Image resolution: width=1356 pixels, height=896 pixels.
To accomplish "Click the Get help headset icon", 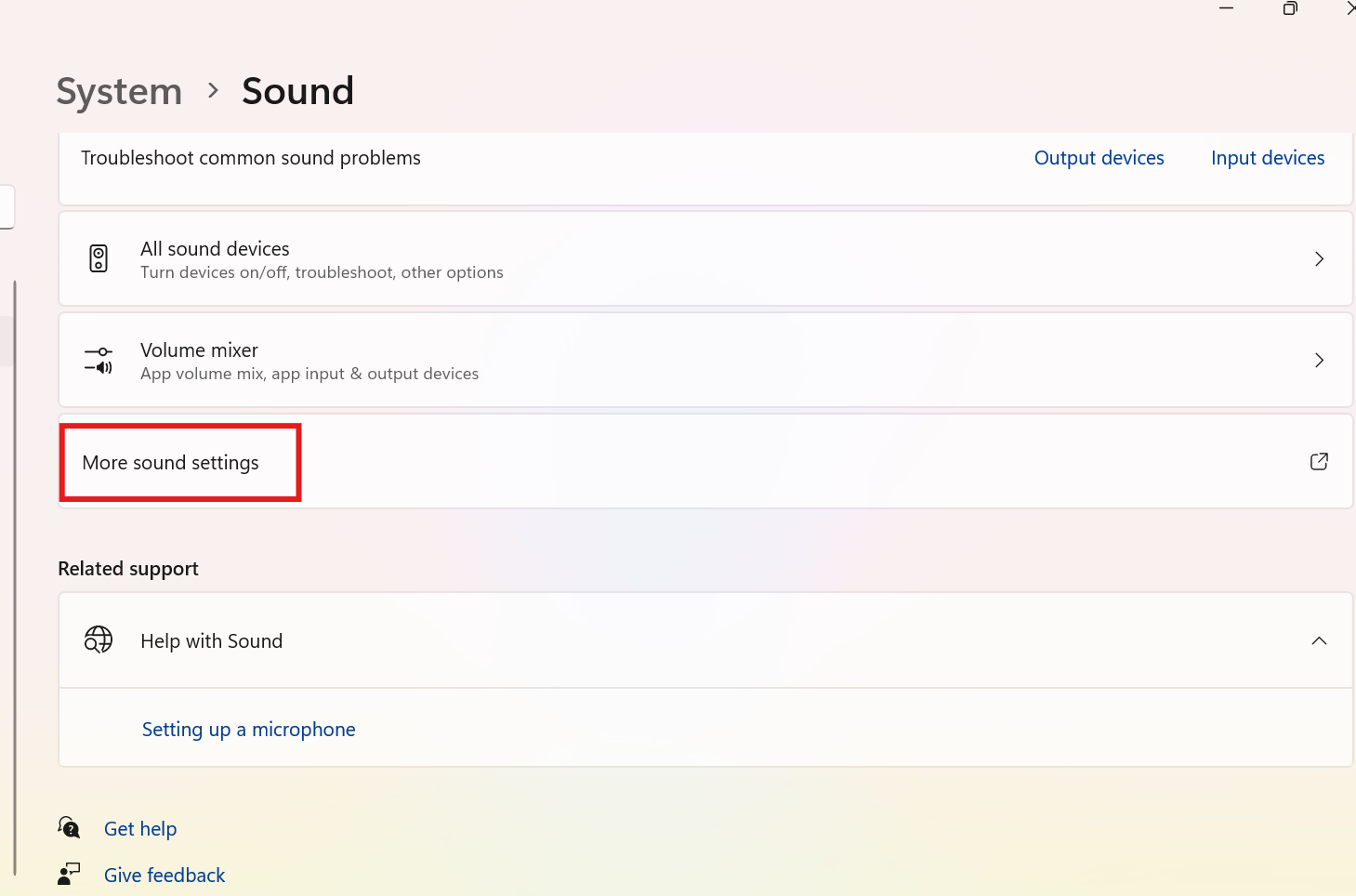I will coord(69,827).
